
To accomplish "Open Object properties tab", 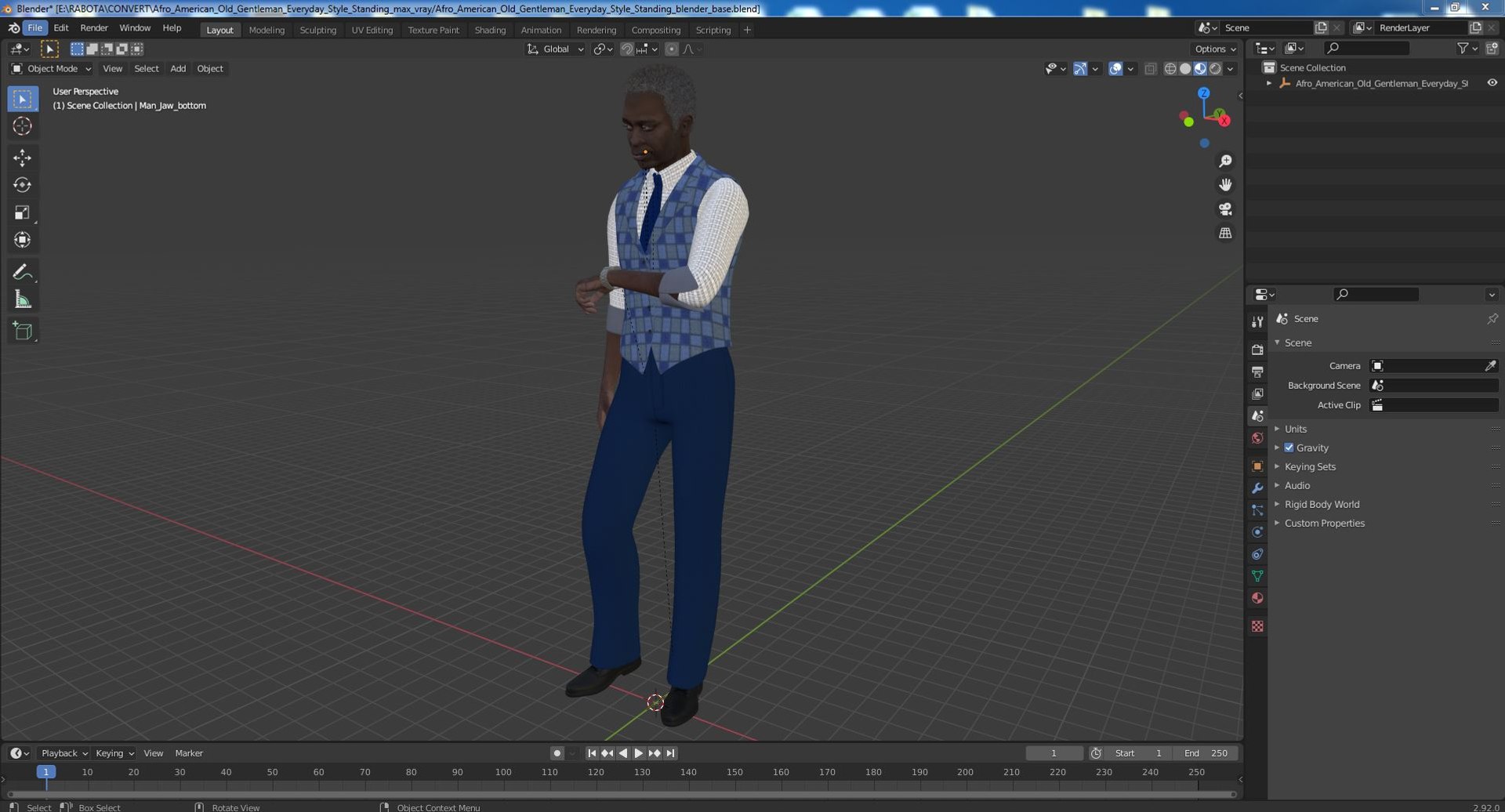I will [1257, 466].
